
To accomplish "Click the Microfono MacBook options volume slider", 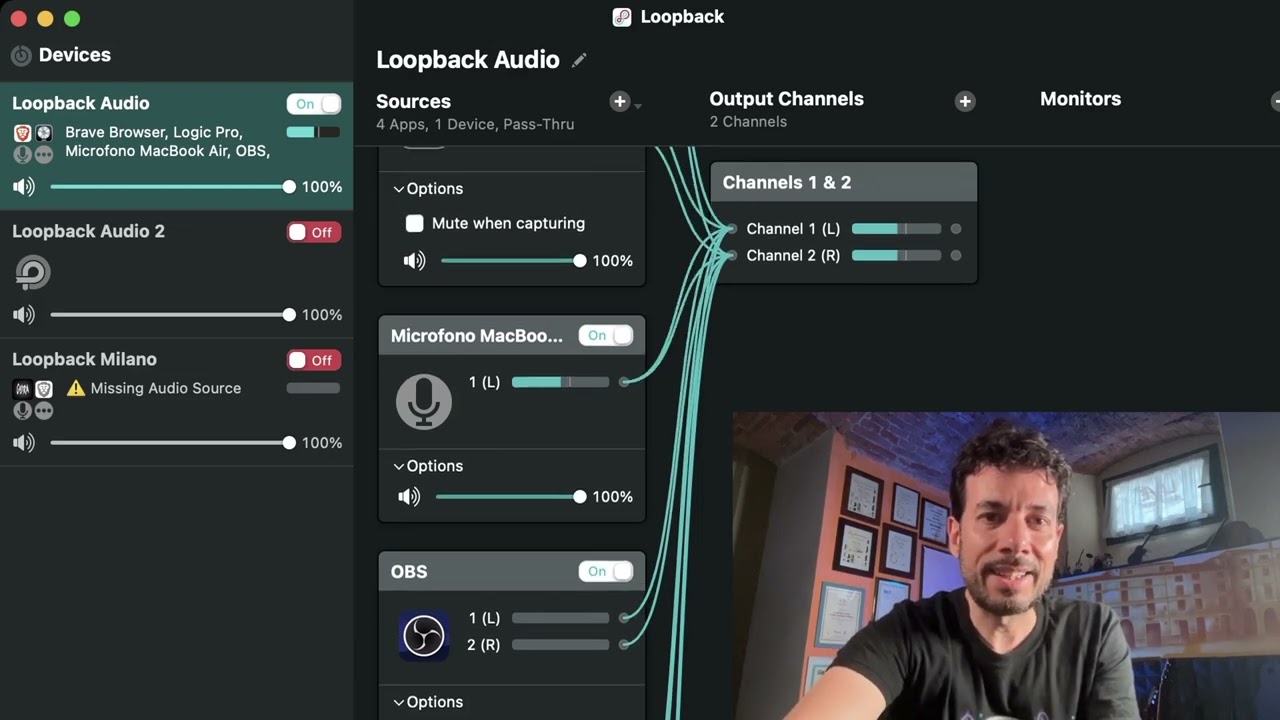I will click(x=509, y=497).
